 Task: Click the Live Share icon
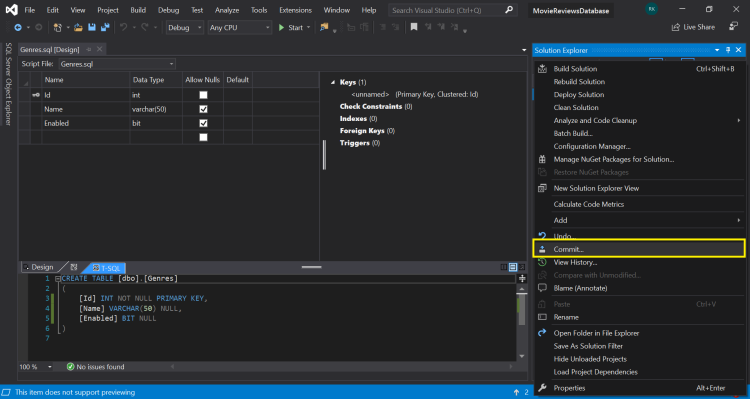pyautogui.click(x=676, y=27)
